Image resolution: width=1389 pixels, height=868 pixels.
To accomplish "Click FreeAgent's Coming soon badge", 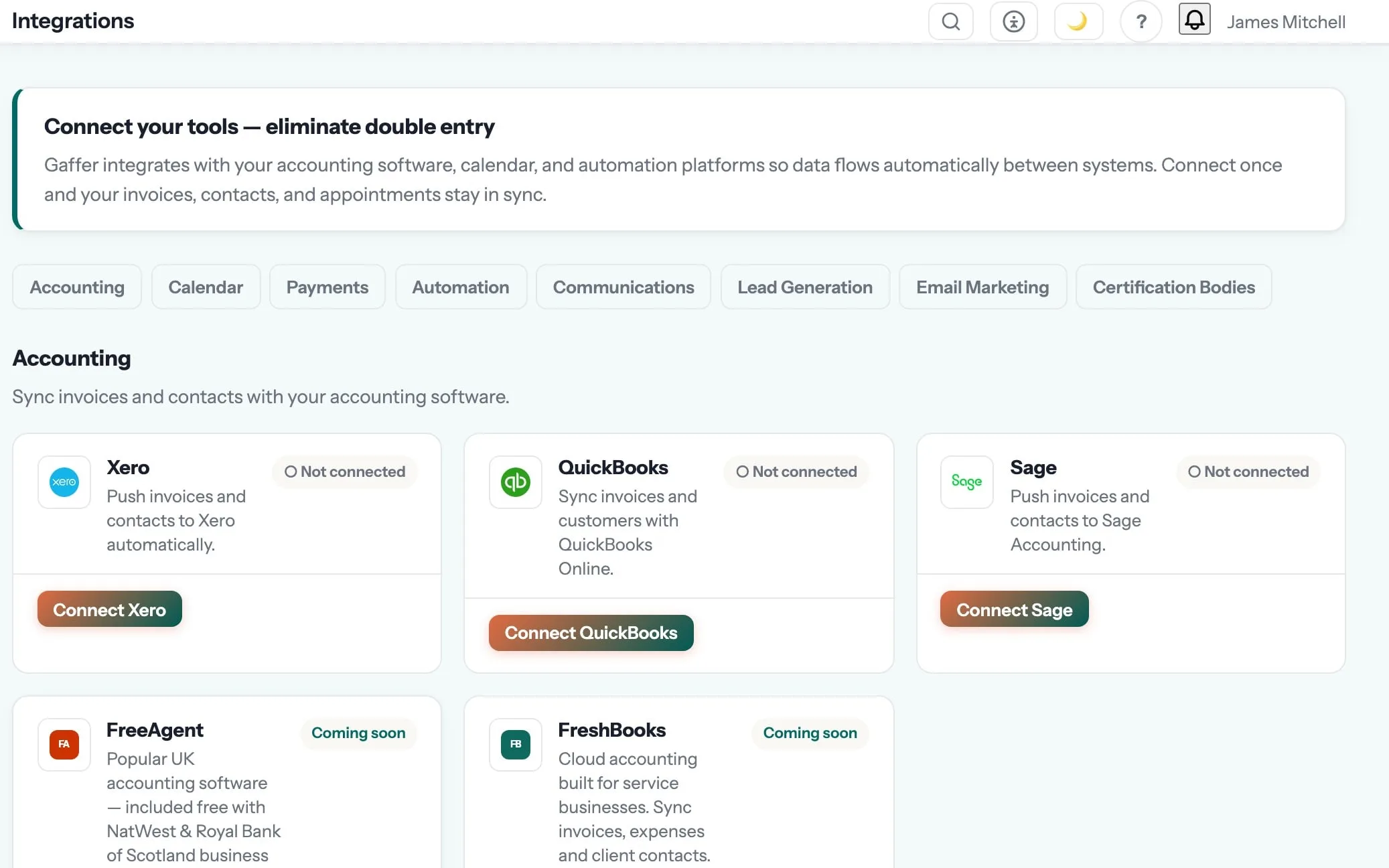I will [x=358, y=733].
